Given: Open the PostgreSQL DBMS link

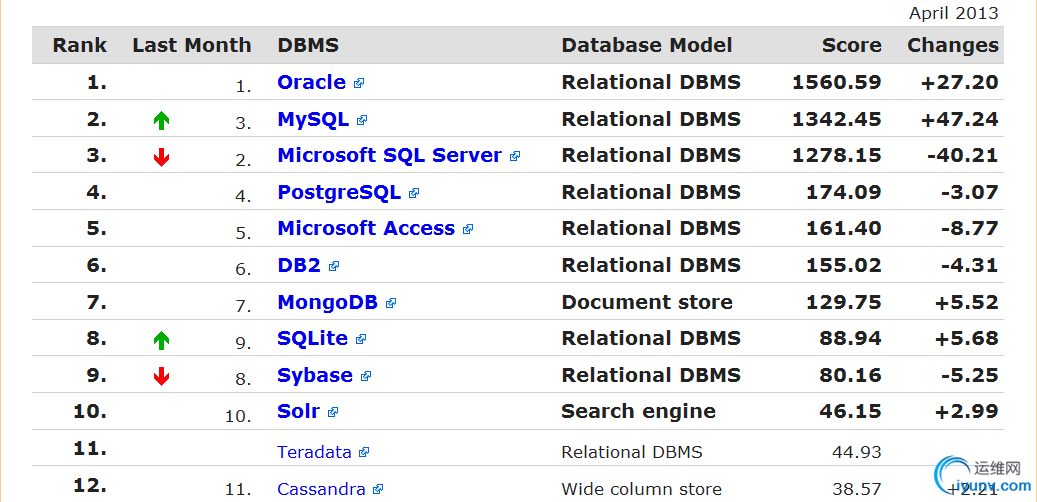Looking at the screenshot, I should tap(339, 192).
